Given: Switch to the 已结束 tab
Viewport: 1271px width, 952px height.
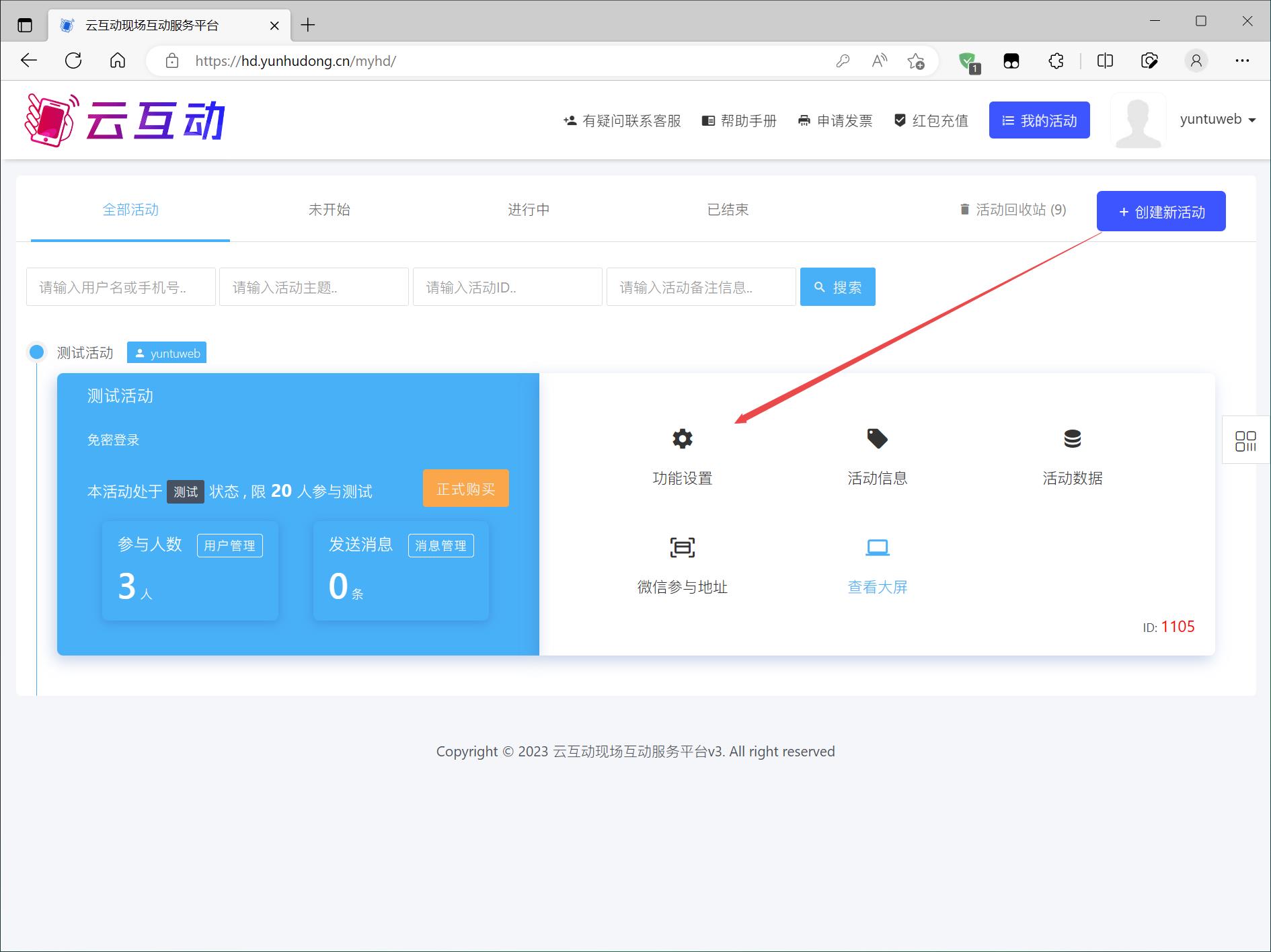Looking at the screenshot, I should click(x=728, y=210).
